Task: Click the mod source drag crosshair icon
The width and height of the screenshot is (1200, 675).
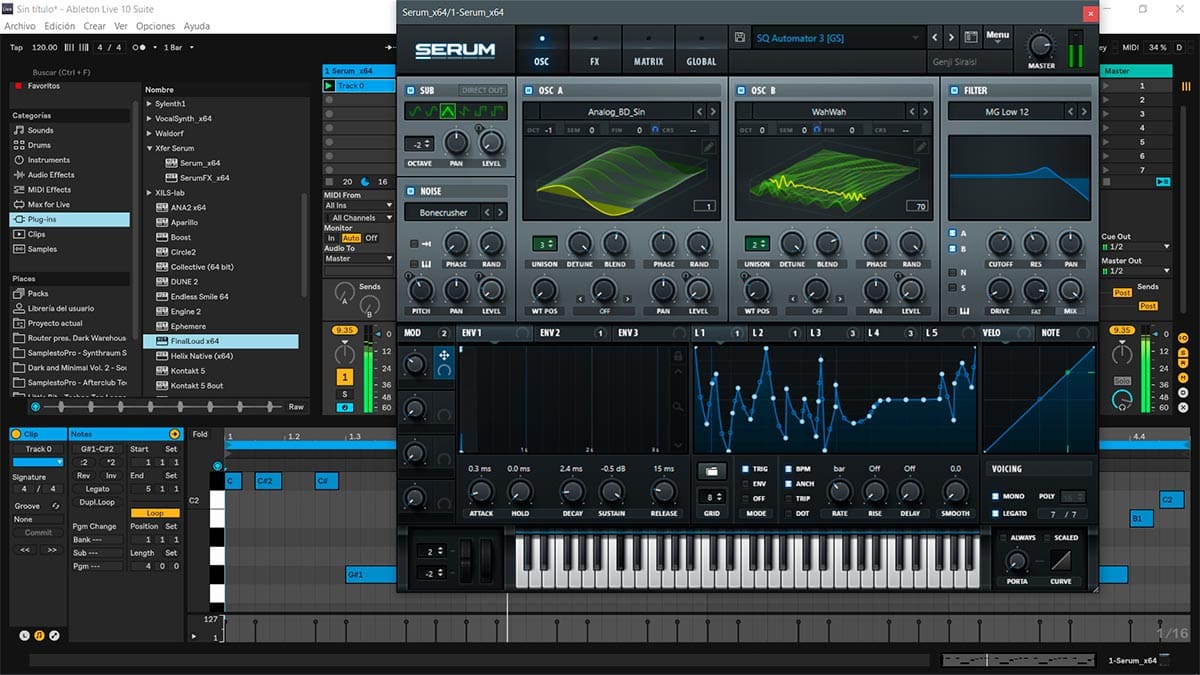Action: [444, 354]
